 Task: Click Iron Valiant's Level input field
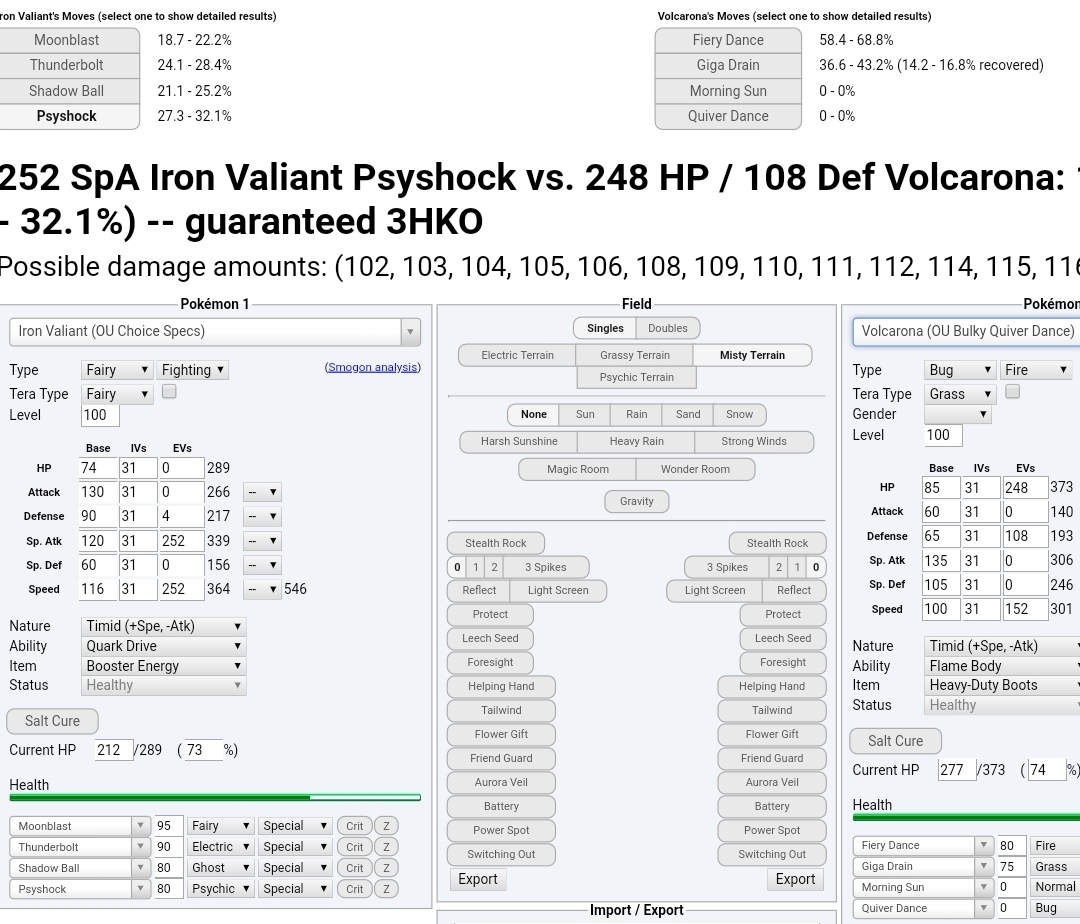pos(101,415)
